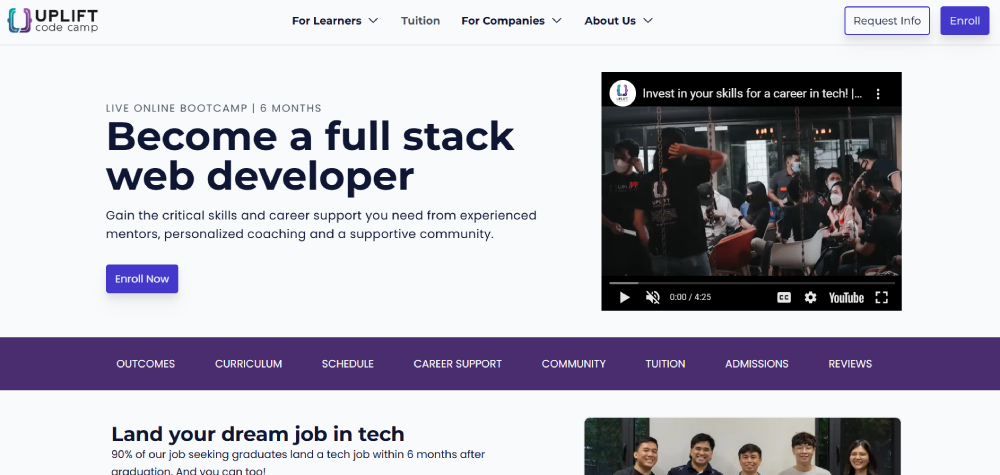
Task: Go to the Career Support section tab
Action: (x=457, y=364)
